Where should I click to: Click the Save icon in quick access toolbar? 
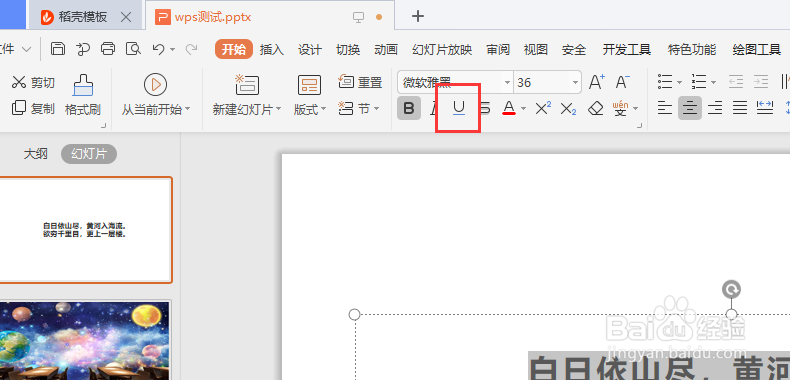point(58,49)
